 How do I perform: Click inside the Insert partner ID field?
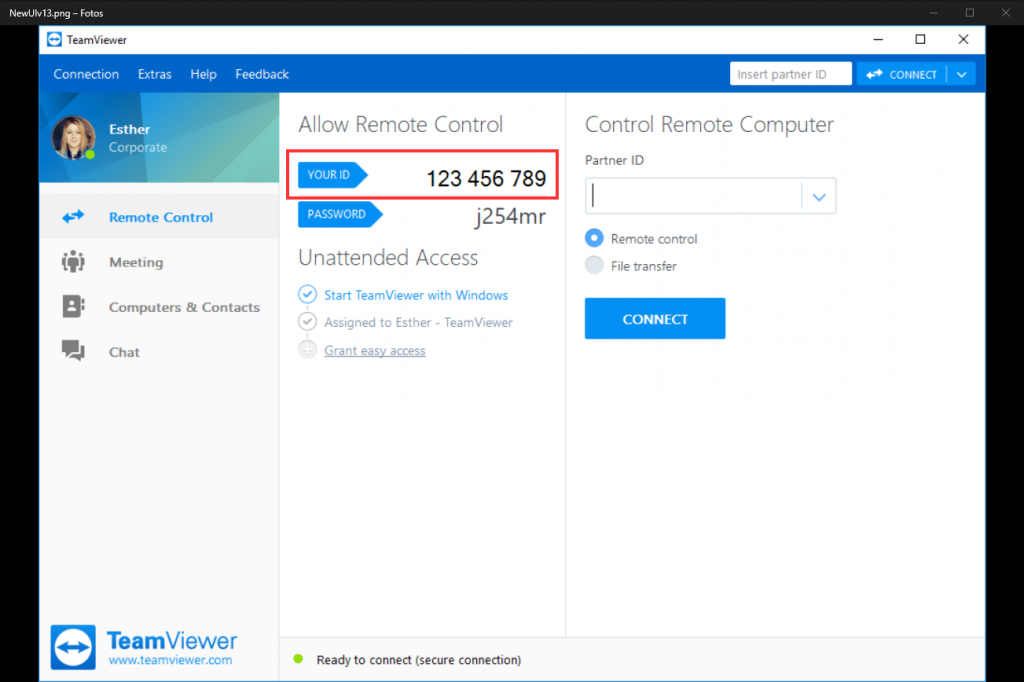tap(790, 74)
